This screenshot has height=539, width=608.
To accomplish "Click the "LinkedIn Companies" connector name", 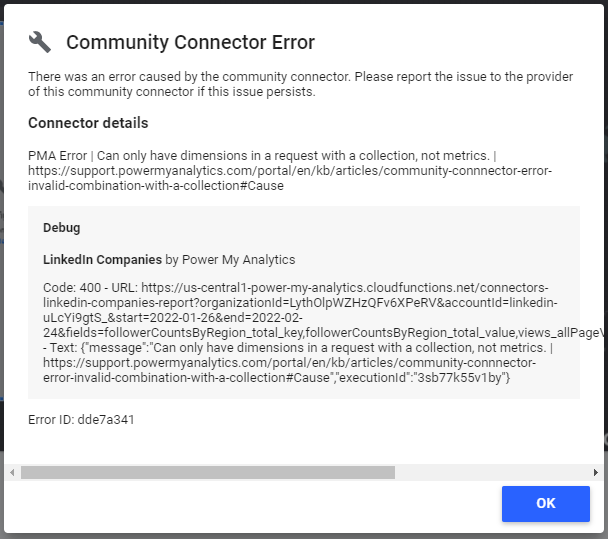I will [102, 259].
